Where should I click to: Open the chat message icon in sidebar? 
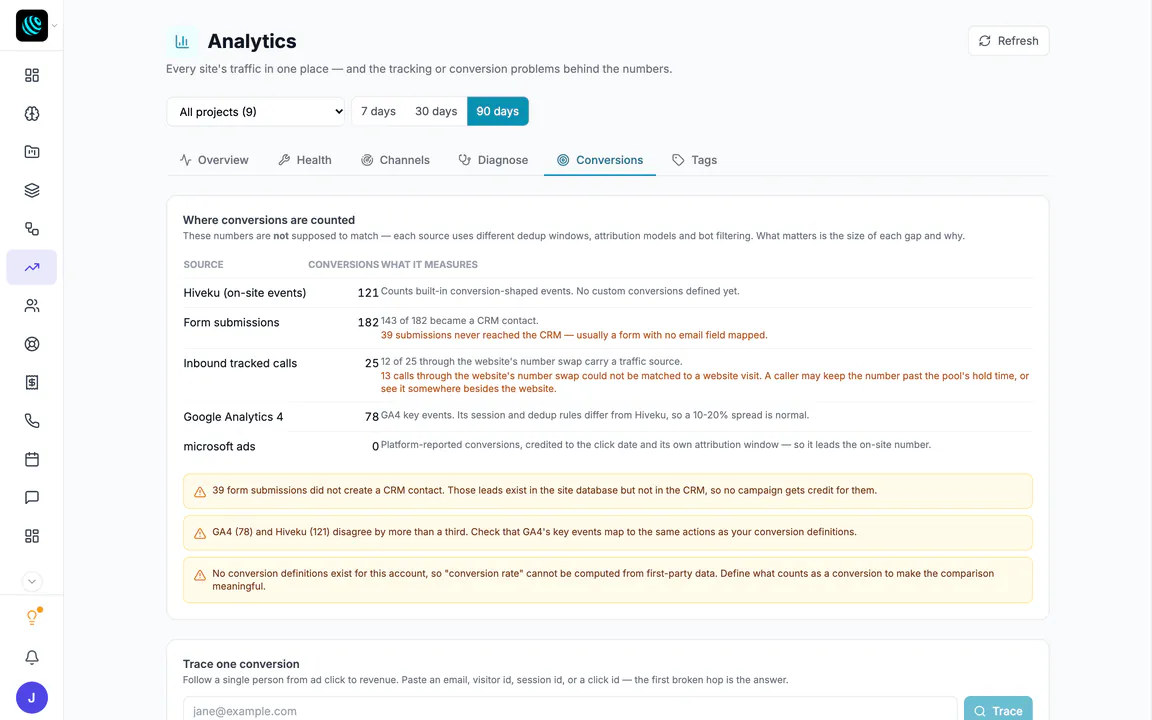32,497
